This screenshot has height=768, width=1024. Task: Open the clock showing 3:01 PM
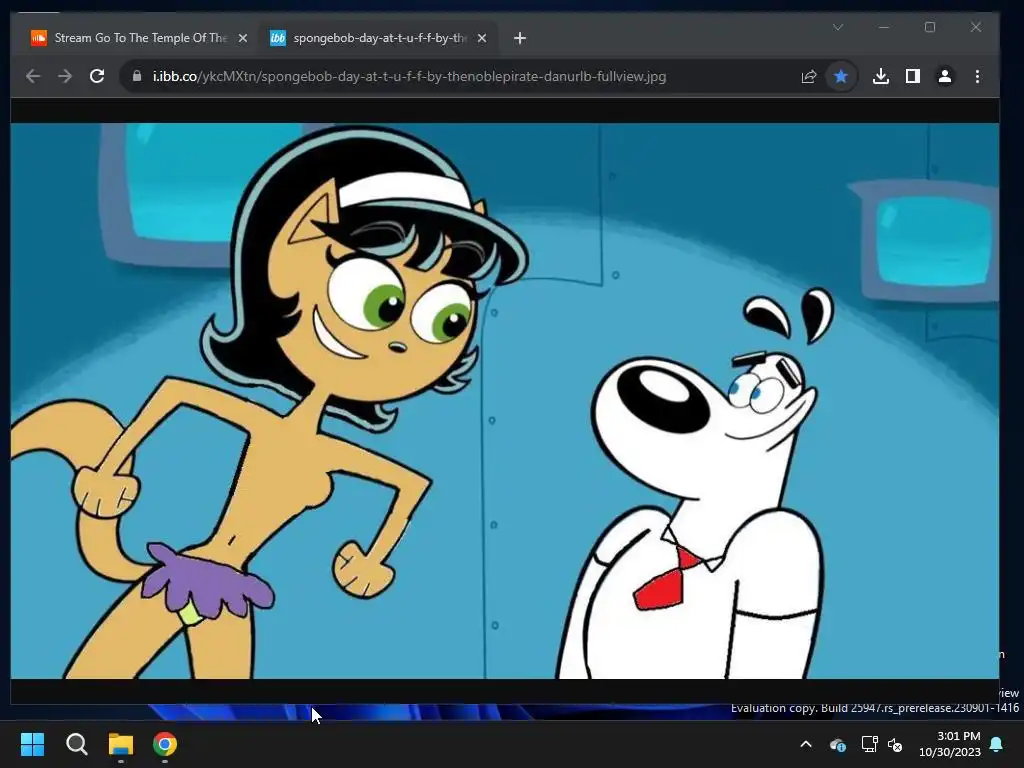point(950,744)
